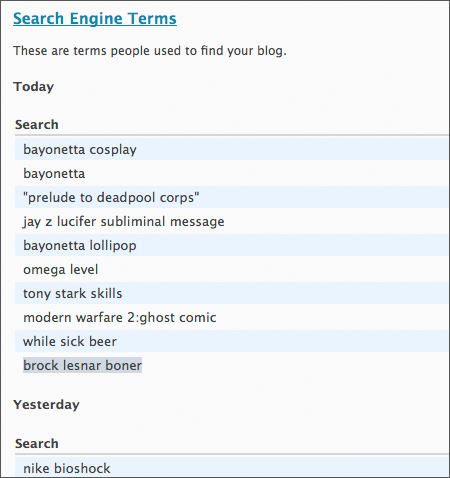Click the Today section heading
Image resolution: width=450 pixels, height=478 pixels.
click(33, 87)
